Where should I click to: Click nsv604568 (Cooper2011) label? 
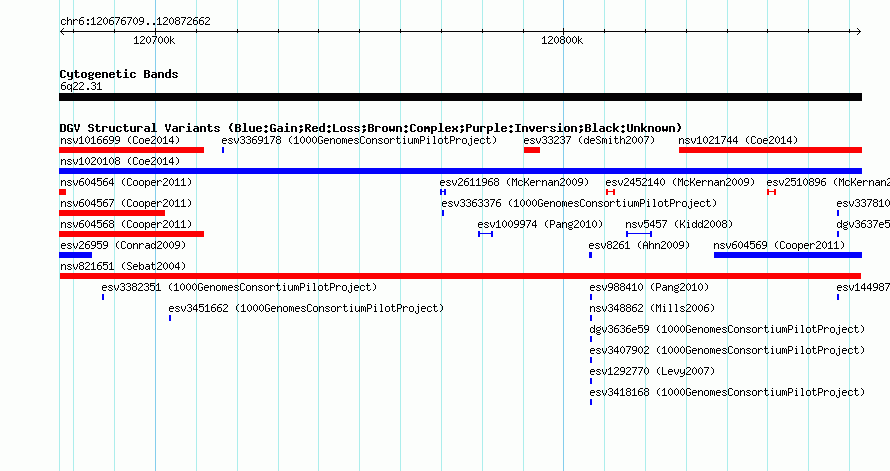point(126,224)
